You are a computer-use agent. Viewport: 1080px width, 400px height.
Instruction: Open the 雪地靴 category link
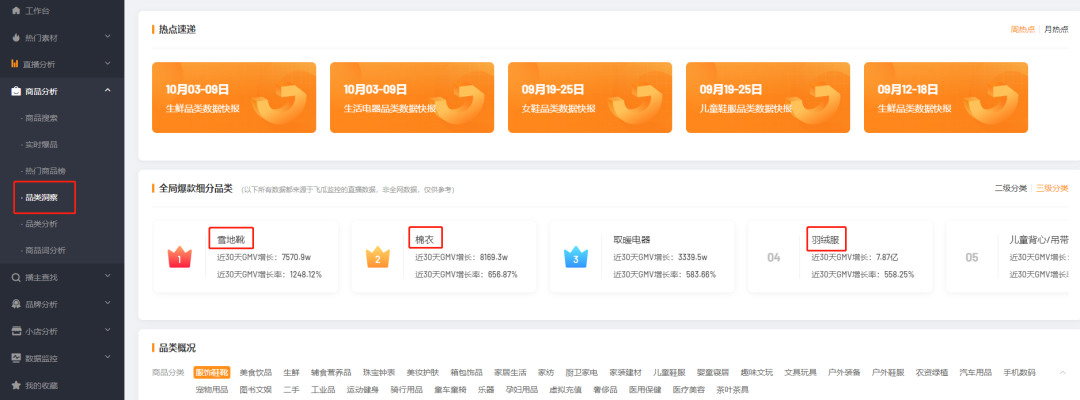(x=231, y=239)
